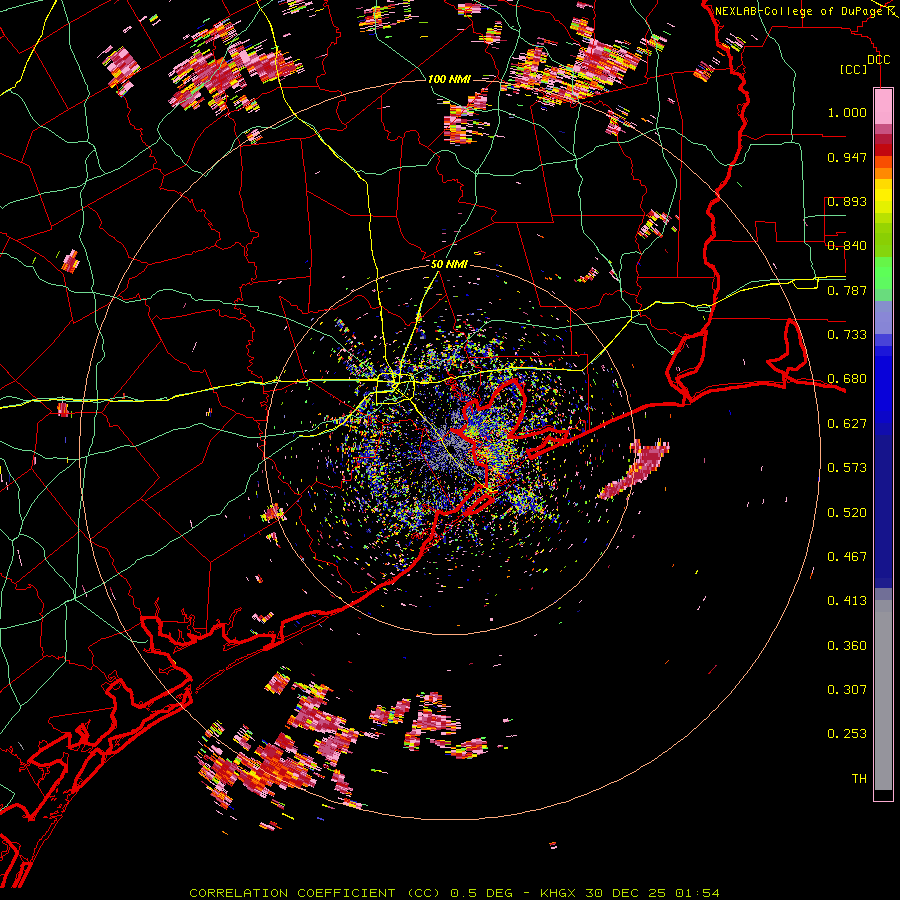
Task: Click the 0.467 value on the color scale
Action: click(847, 557)
